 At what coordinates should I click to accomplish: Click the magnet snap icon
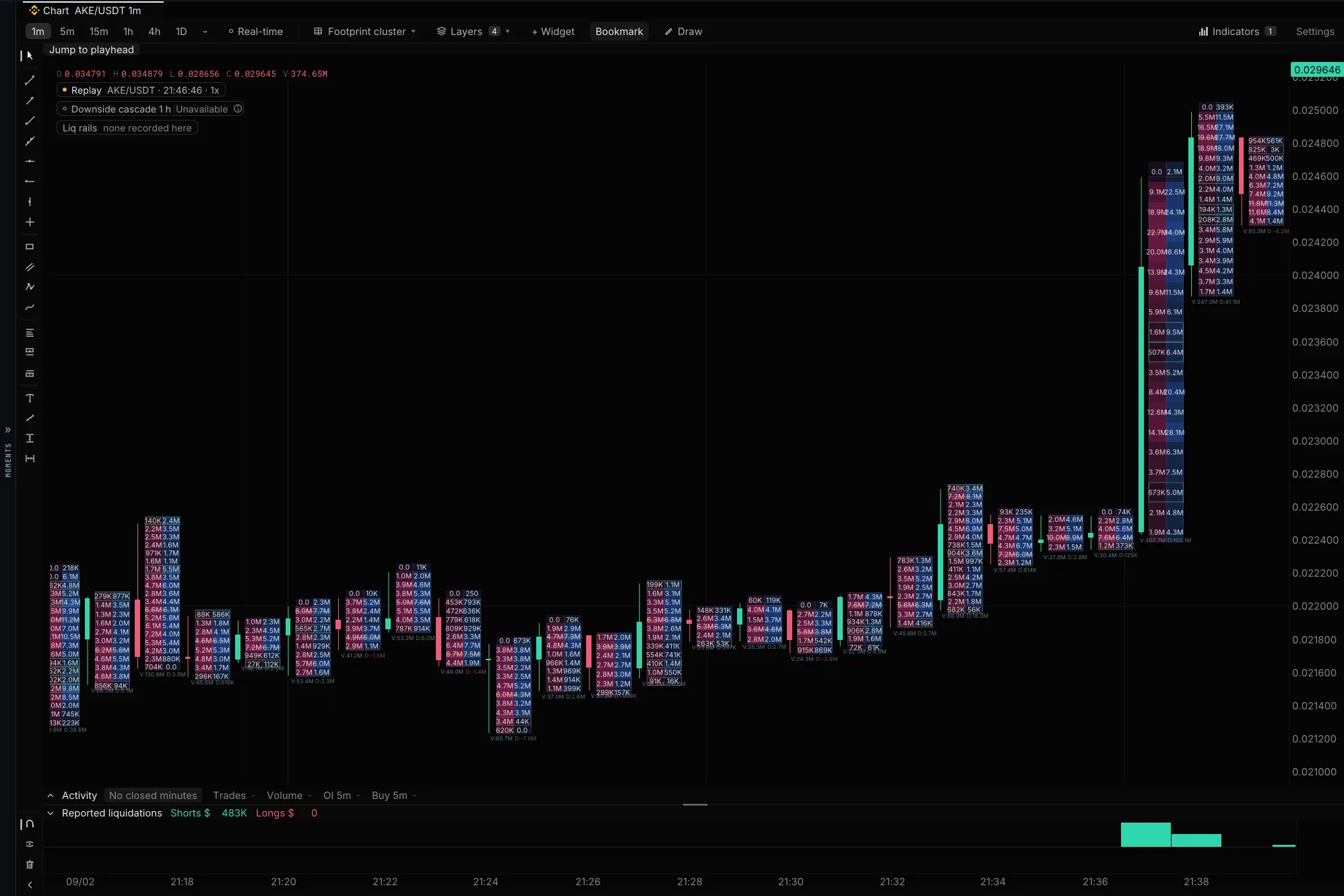coord(30,824)
